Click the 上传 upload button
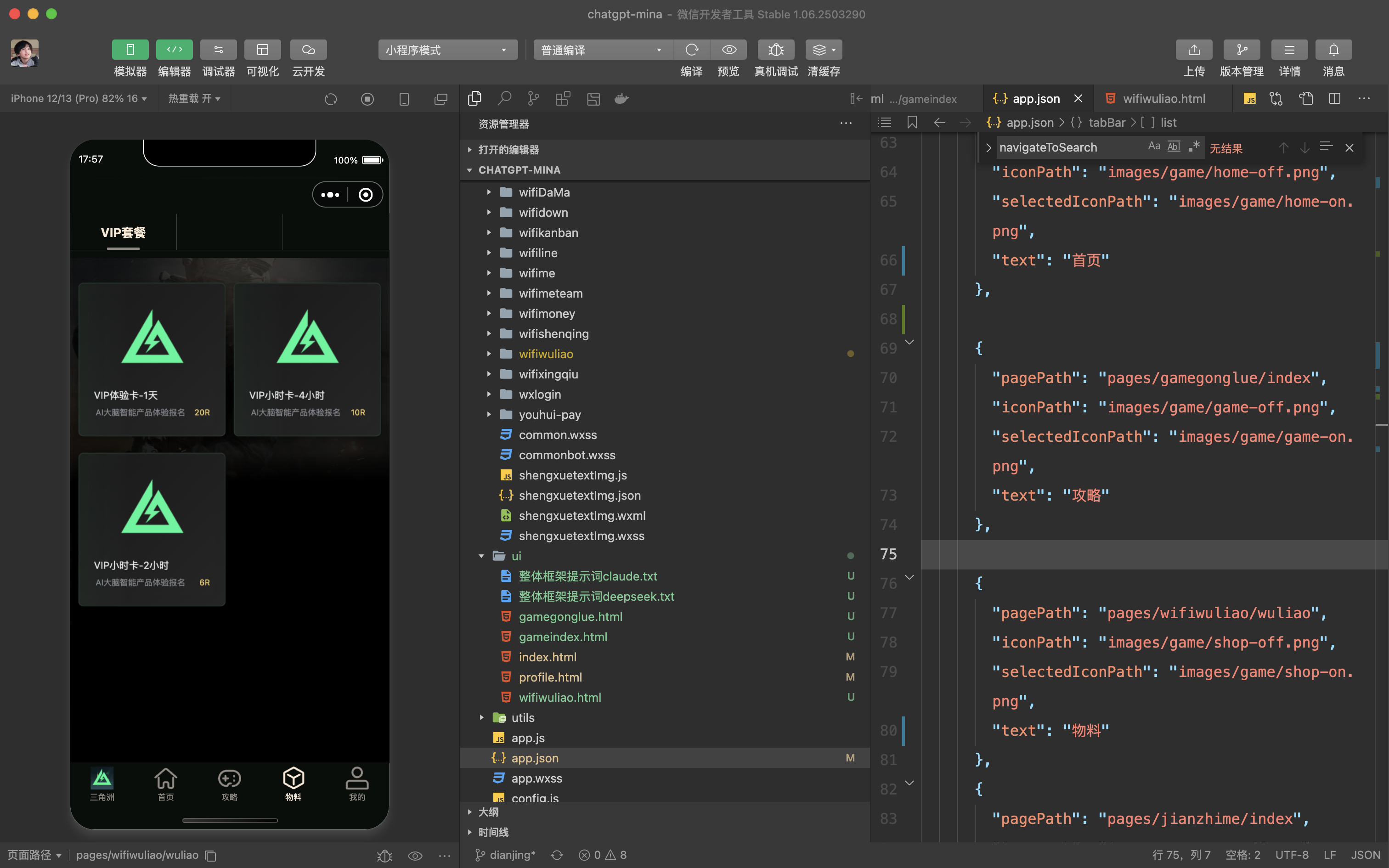The height and width of the screenshot is (868, 1389). pyautogui.click(x=1194, y=50)
